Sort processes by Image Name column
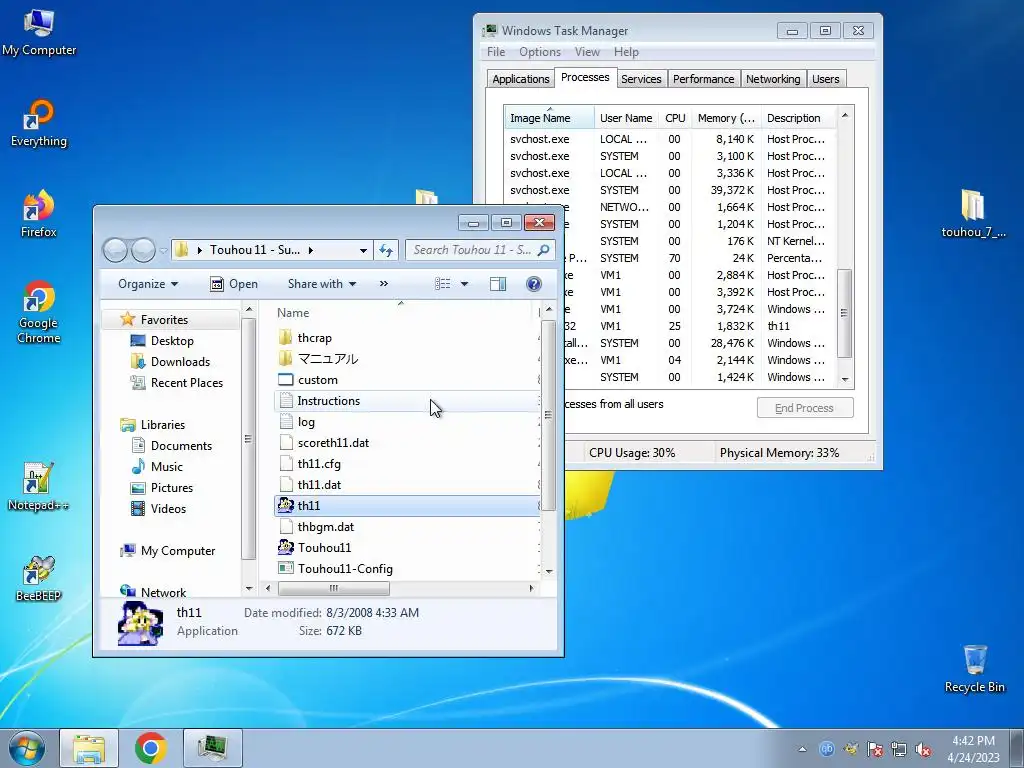 pos(549,118)
